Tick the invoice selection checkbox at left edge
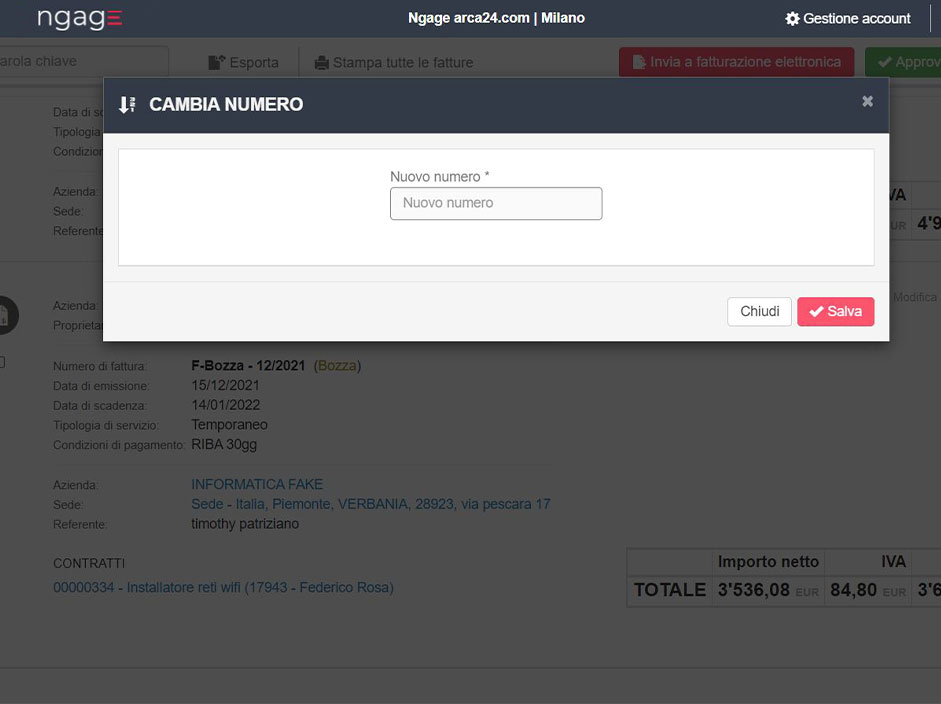Image resolution: width=941 pixels, height=704 pixels. [x=2, y=362]
